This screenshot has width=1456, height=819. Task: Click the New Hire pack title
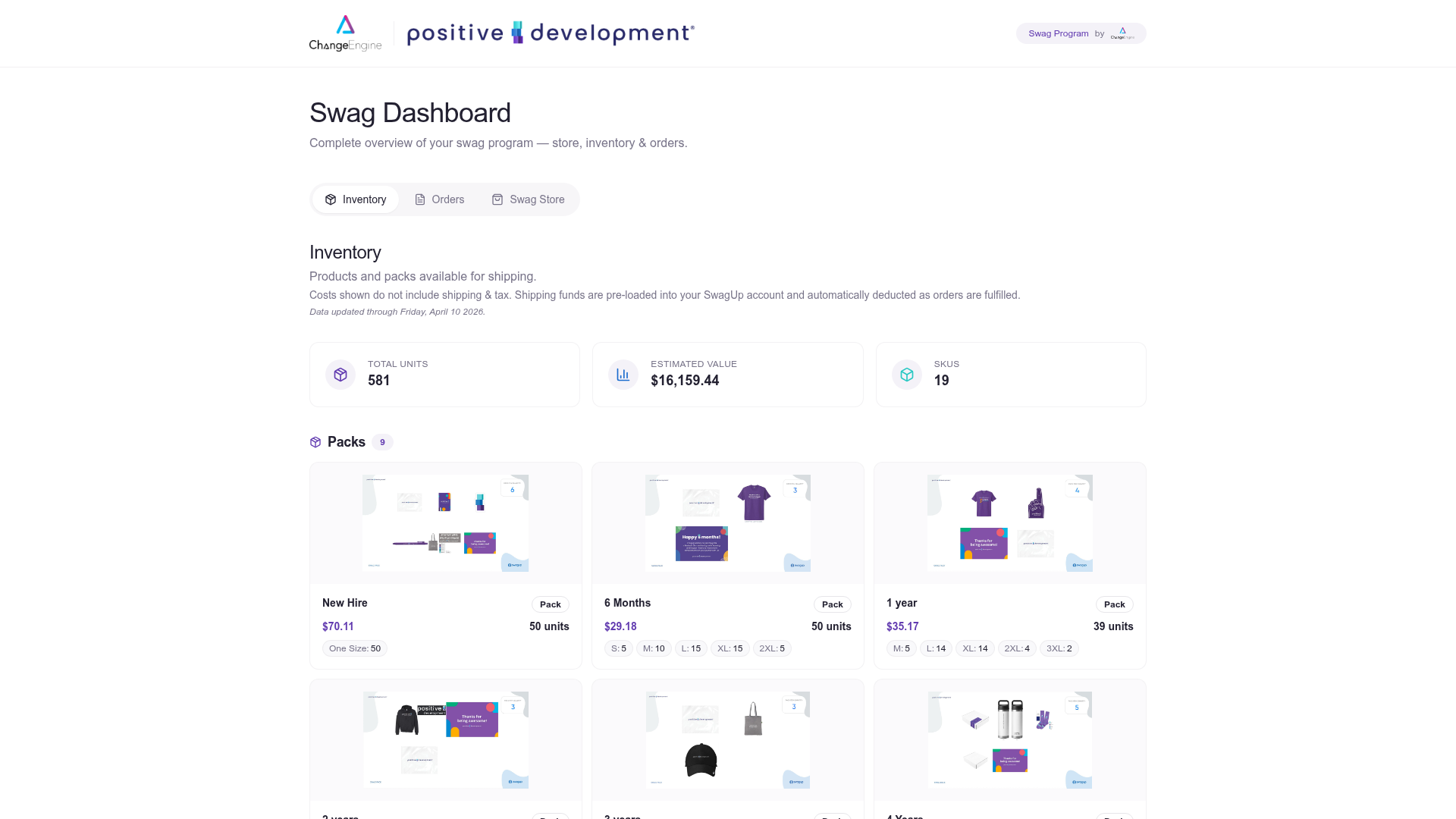pos(345,603)
